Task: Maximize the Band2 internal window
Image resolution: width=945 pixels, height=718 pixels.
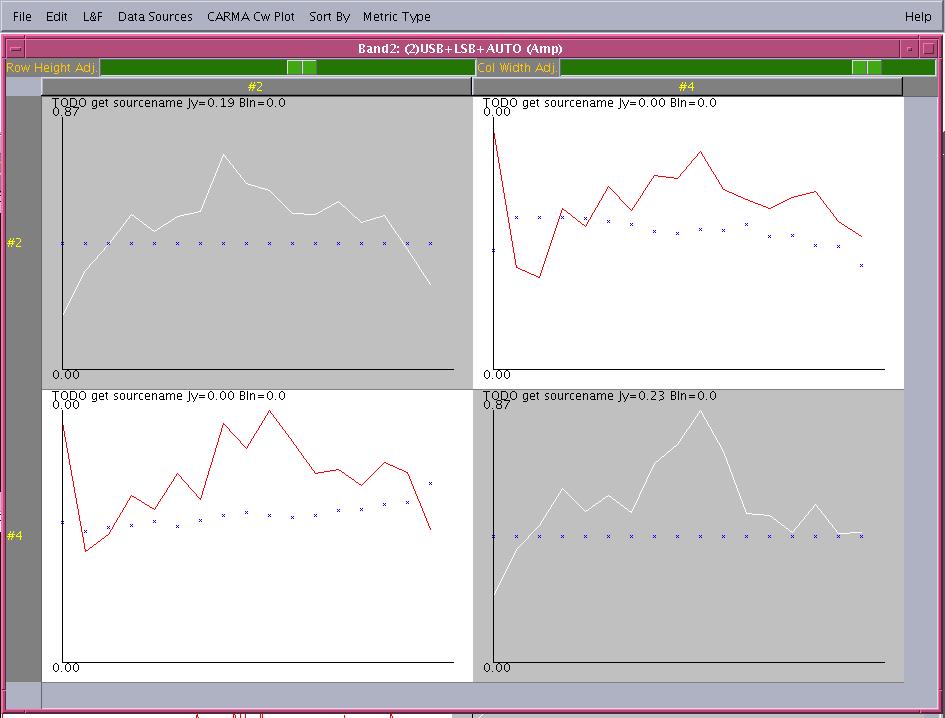Action: point(929,49)
